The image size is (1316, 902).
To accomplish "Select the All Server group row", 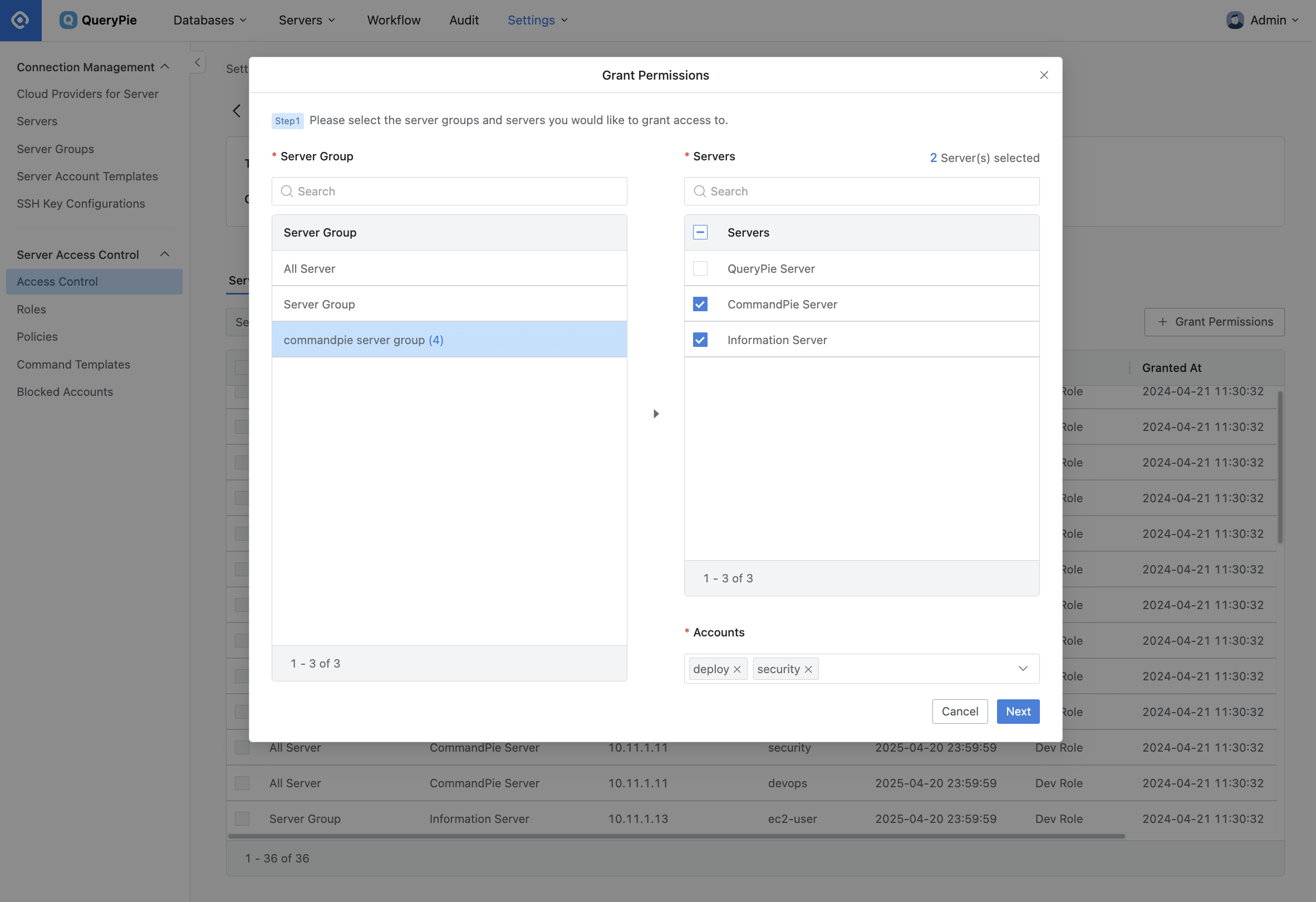I will pyautogui.click(x=449, y=268).
